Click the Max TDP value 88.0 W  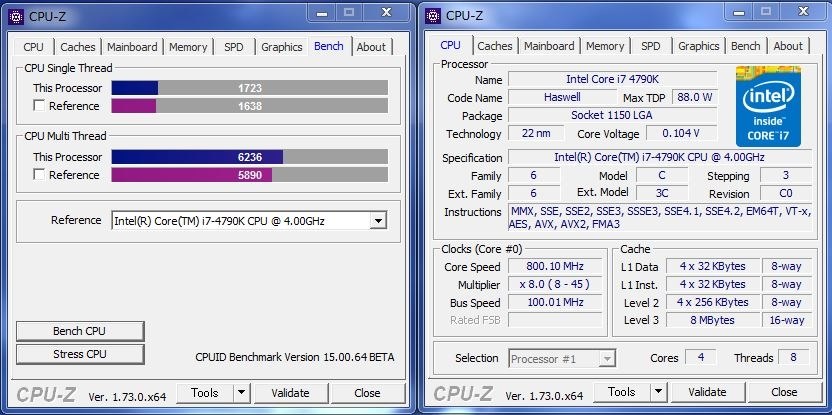(x=695, y=97)
